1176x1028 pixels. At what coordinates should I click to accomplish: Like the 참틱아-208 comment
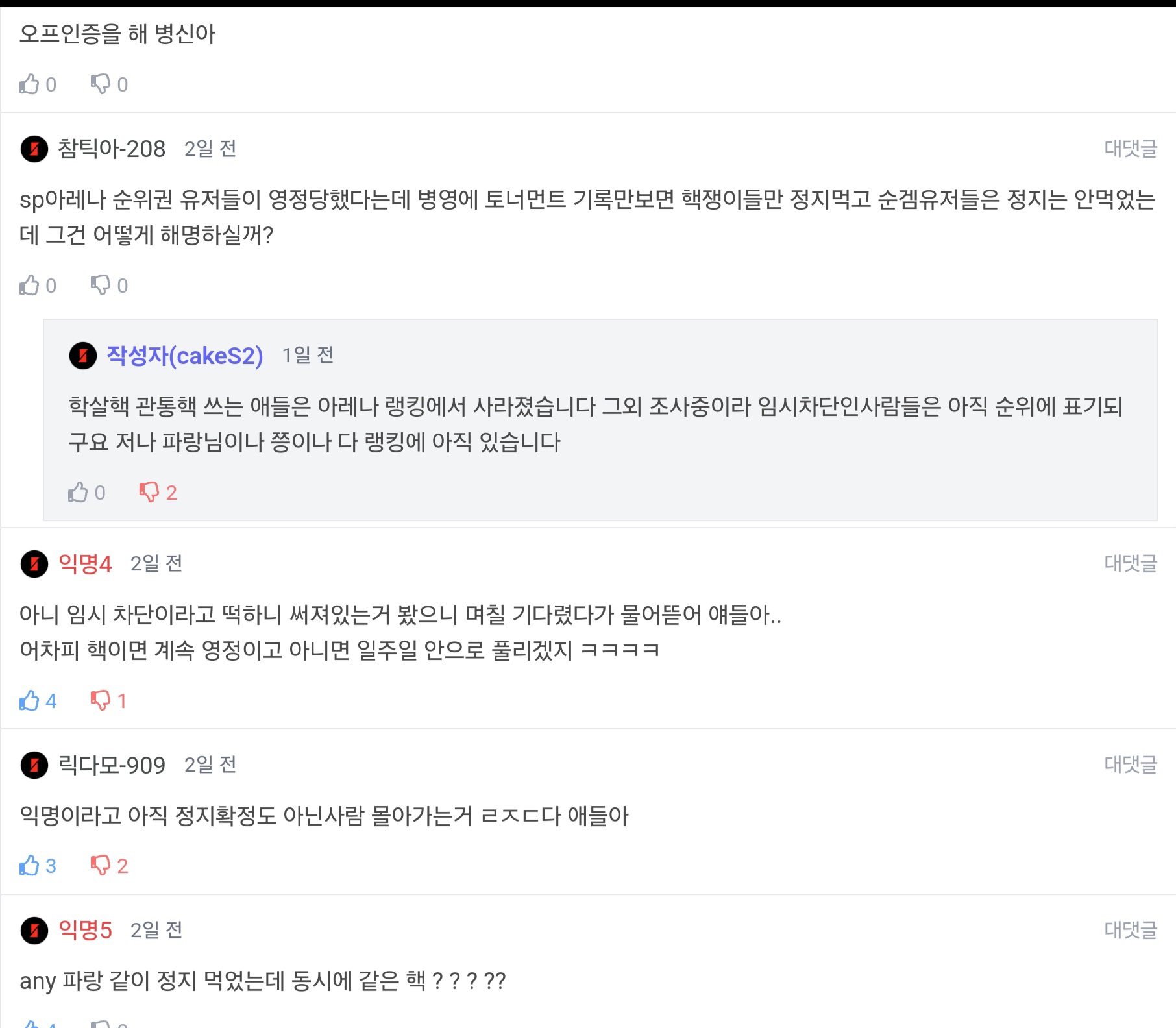pos(29,285)
